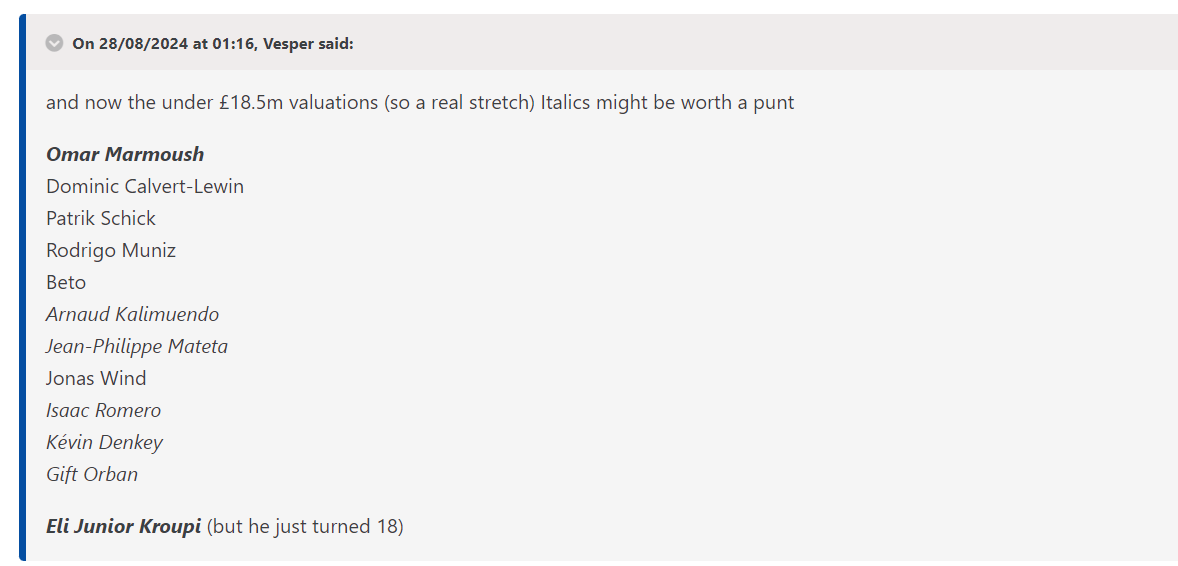This screenshot has width=1178, height=566.
Task: Select the Rodrigo Muniz entry
Action: click(111, 250)
